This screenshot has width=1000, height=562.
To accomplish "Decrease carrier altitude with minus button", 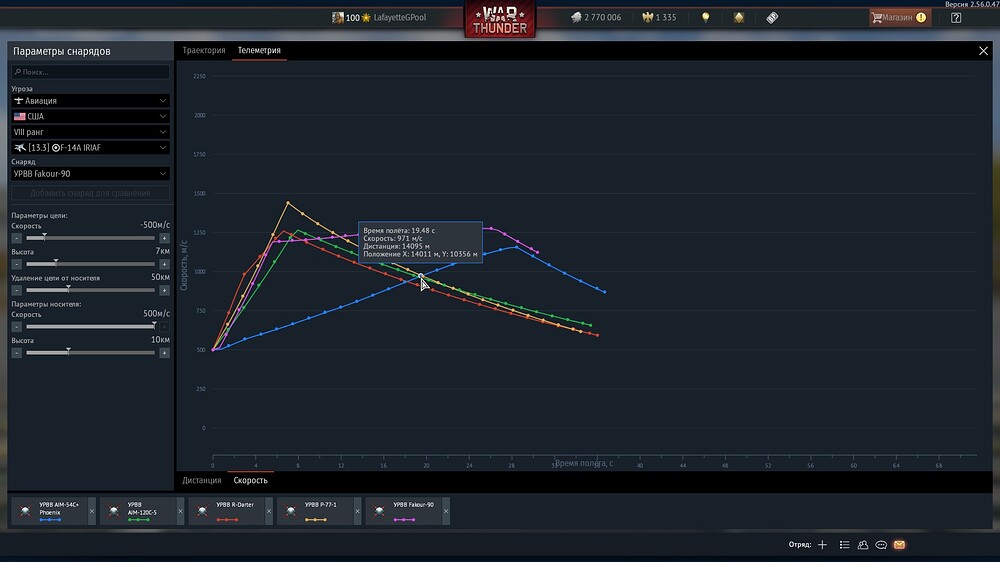I will pyautogui.click(x=17, y=353).
